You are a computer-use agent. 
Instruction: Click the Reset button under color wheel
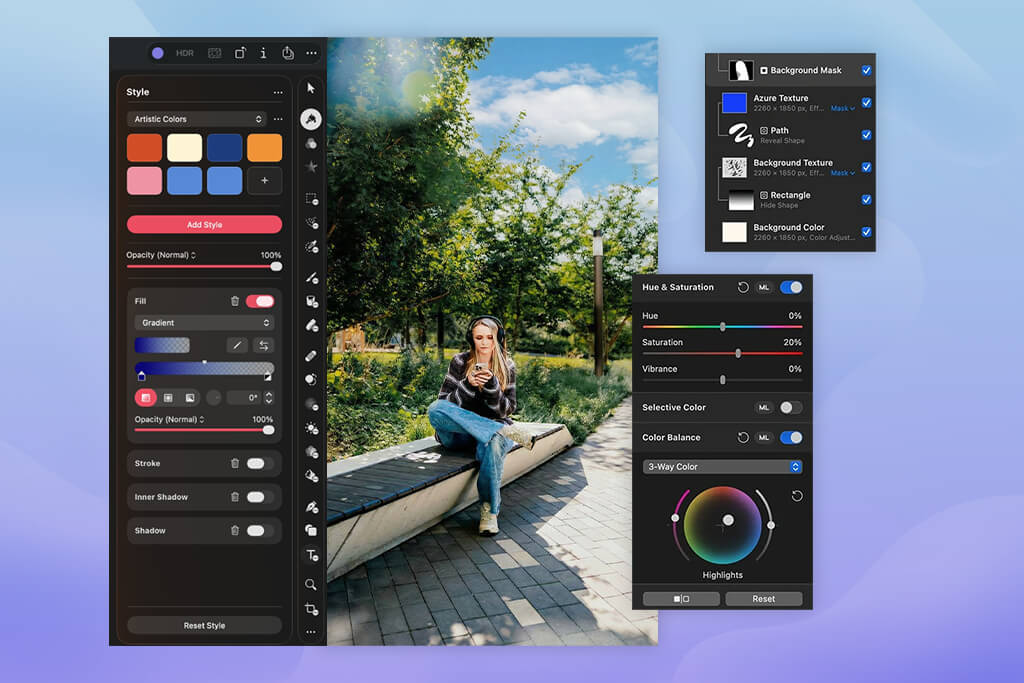tap(763, 599)
